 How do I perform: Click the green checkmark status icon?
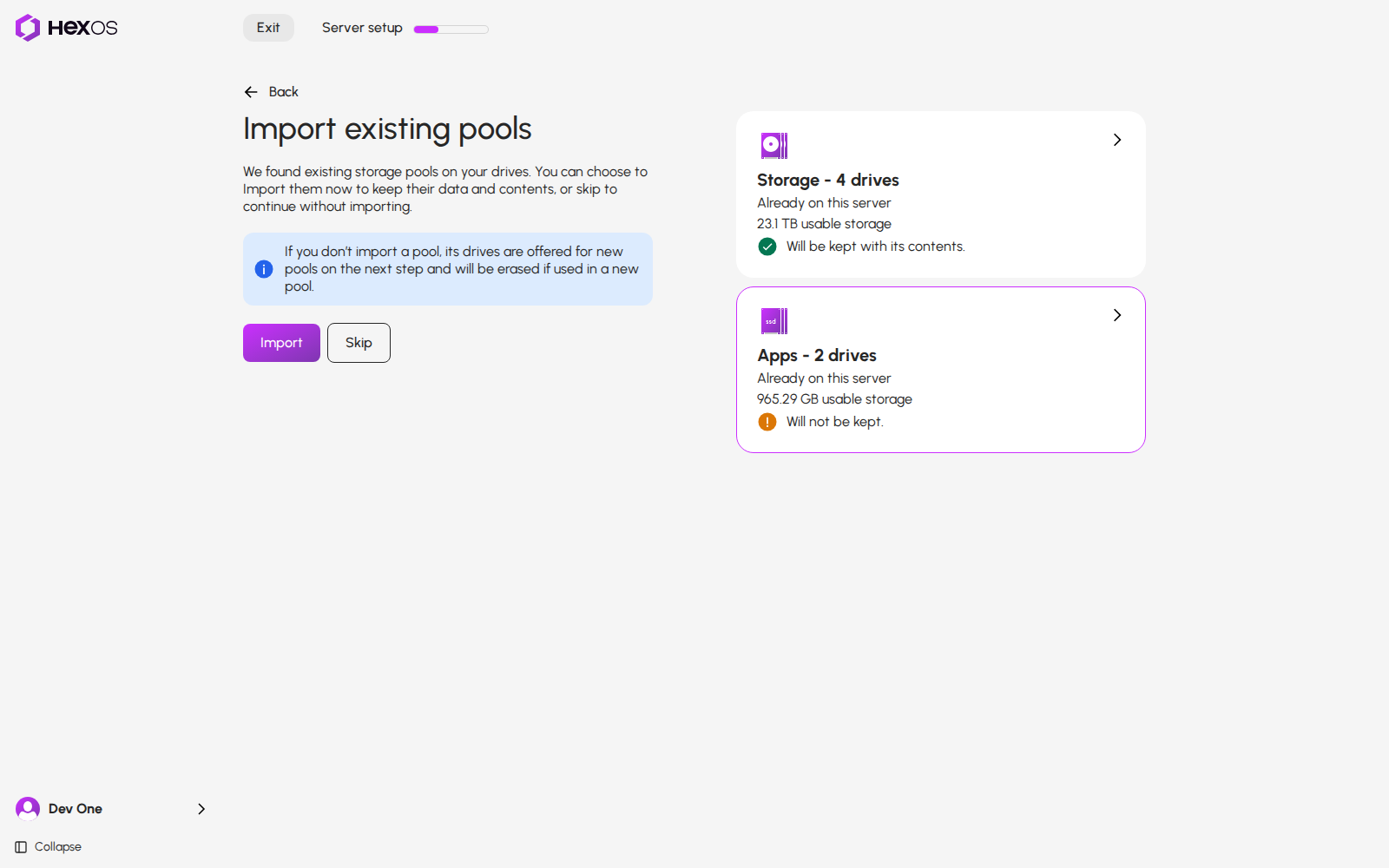[767, 247]
